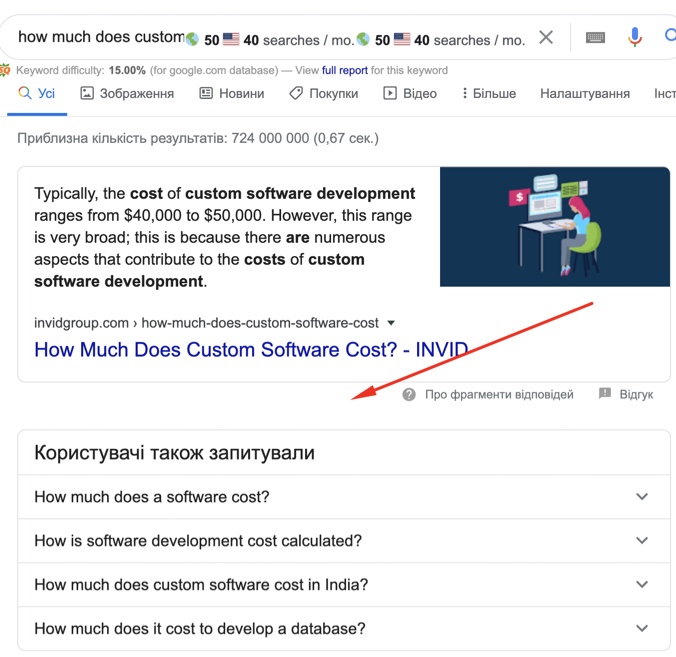This screenshot has width=676, height=657.
Task: Open 'How Much Does Custom Software Cost? - INVID' result
Action: [251, 350]
